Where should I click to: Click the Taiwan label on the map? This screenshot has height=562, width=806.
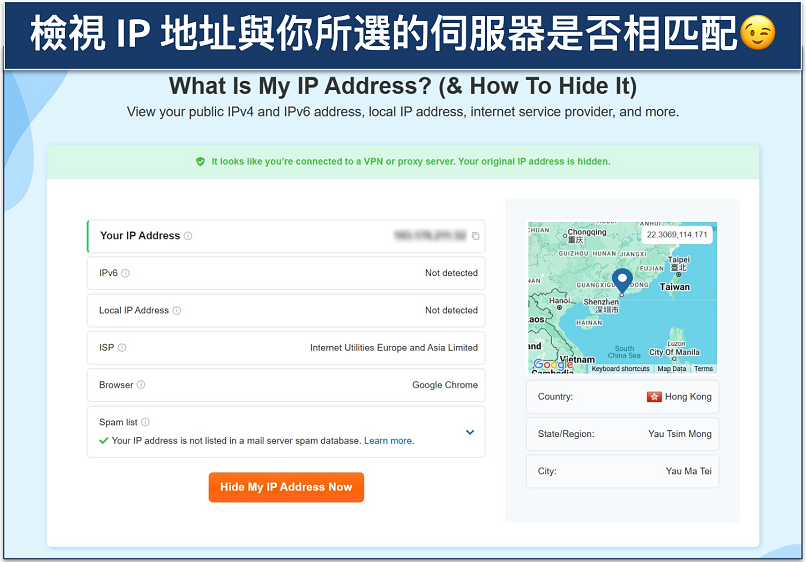point(675,286)
